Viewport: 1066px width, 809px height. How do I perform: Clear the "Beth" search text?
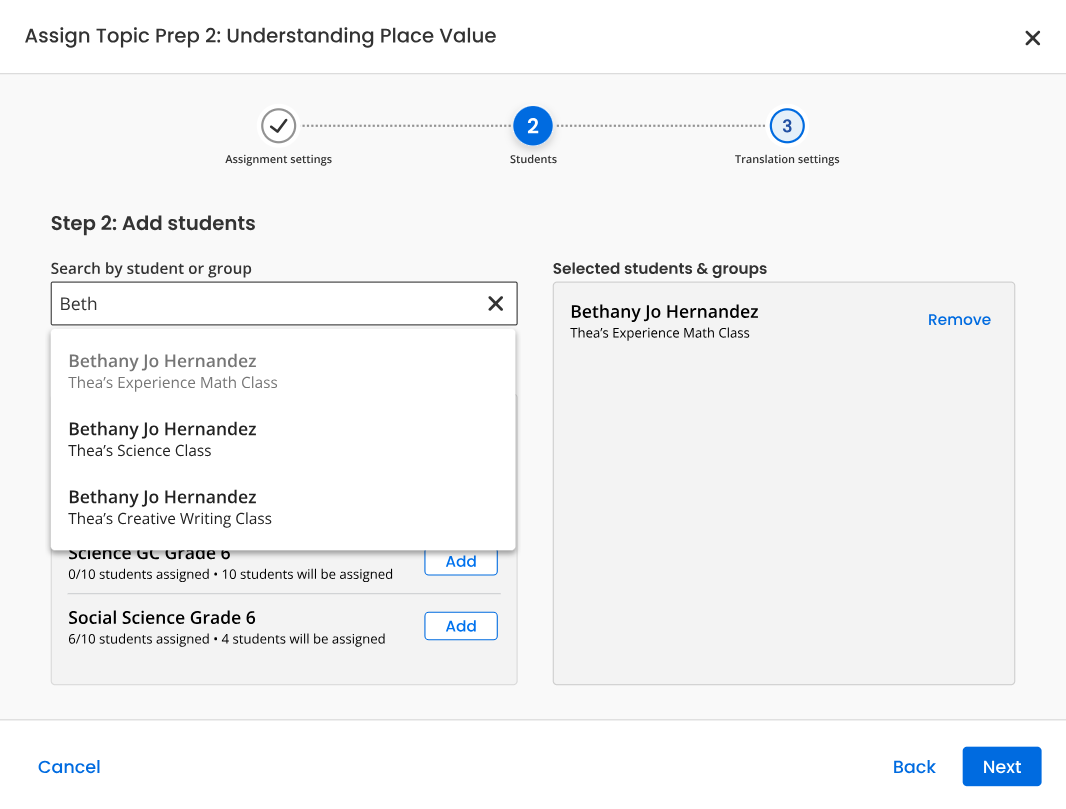tap(495, 304)
